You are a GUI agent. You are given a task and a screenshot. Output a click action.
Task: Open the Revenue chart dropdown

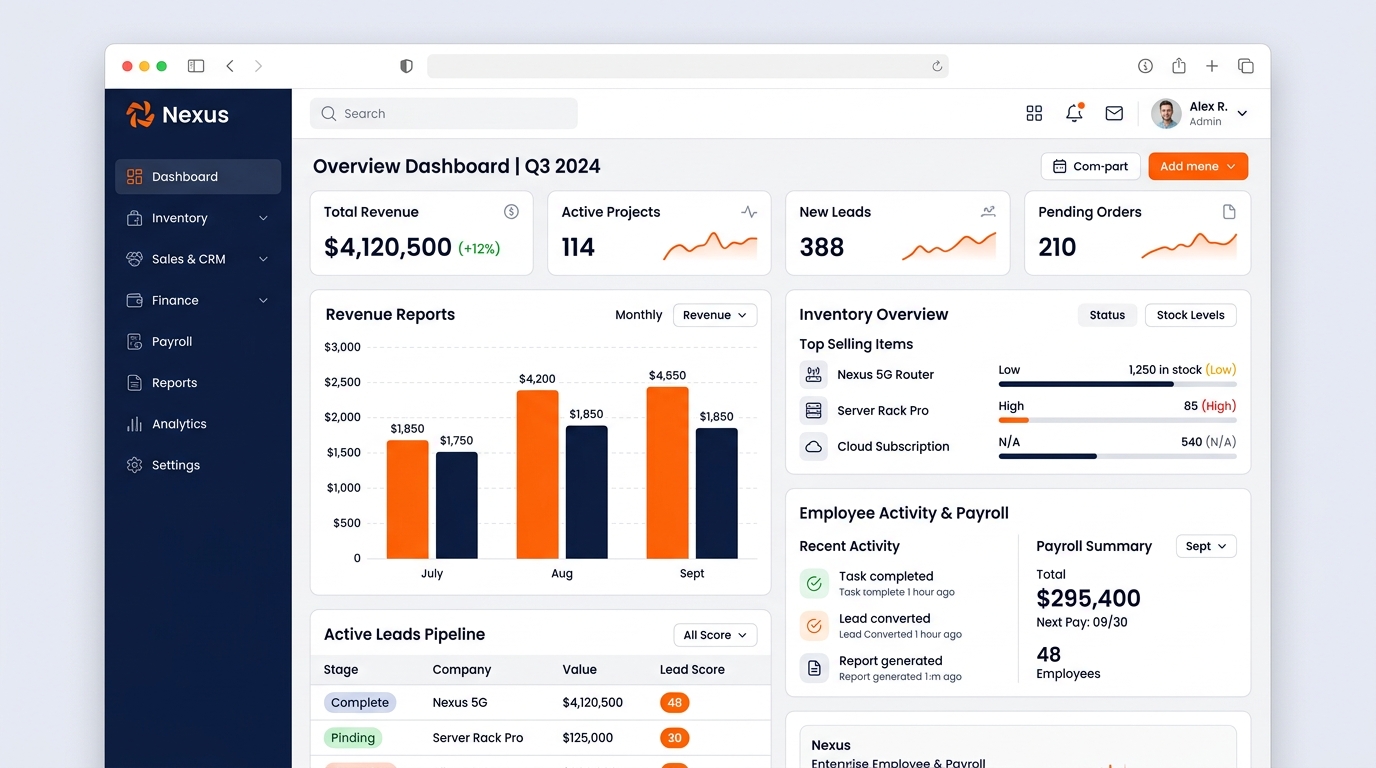pyautogui.click(x=715, y=315)
